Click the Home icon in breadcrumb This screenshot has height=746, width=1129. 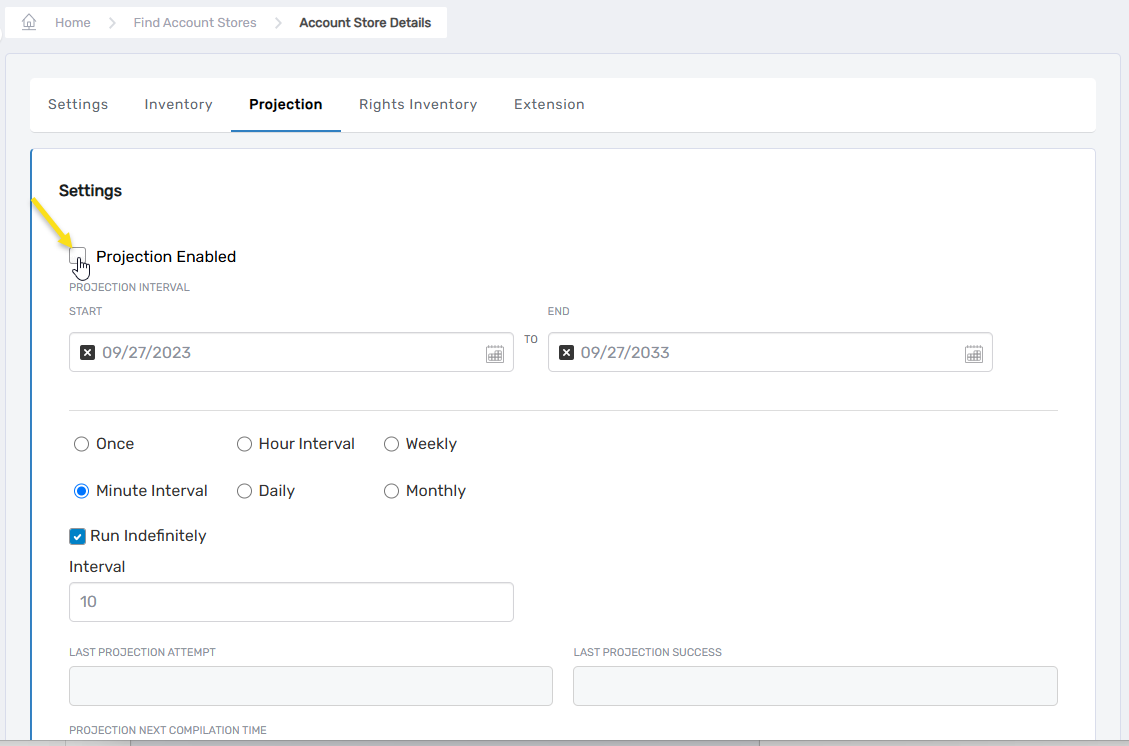click(29, 22)
